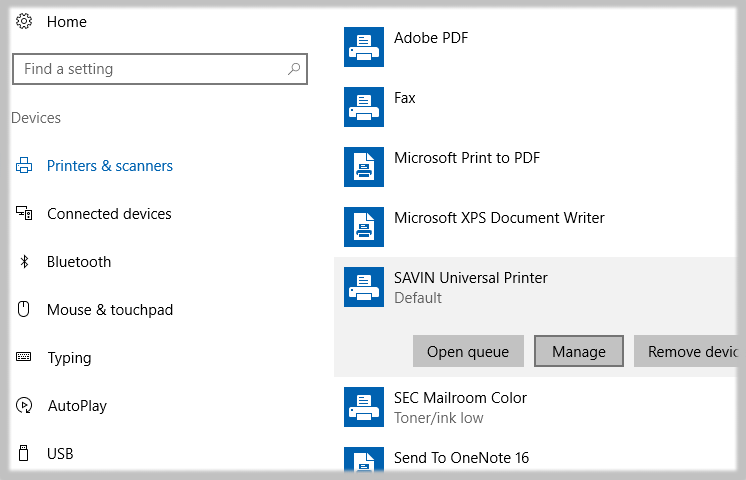Click the Home gear icon
Viewport: 746px width, 480px height.
pos(24,21)
